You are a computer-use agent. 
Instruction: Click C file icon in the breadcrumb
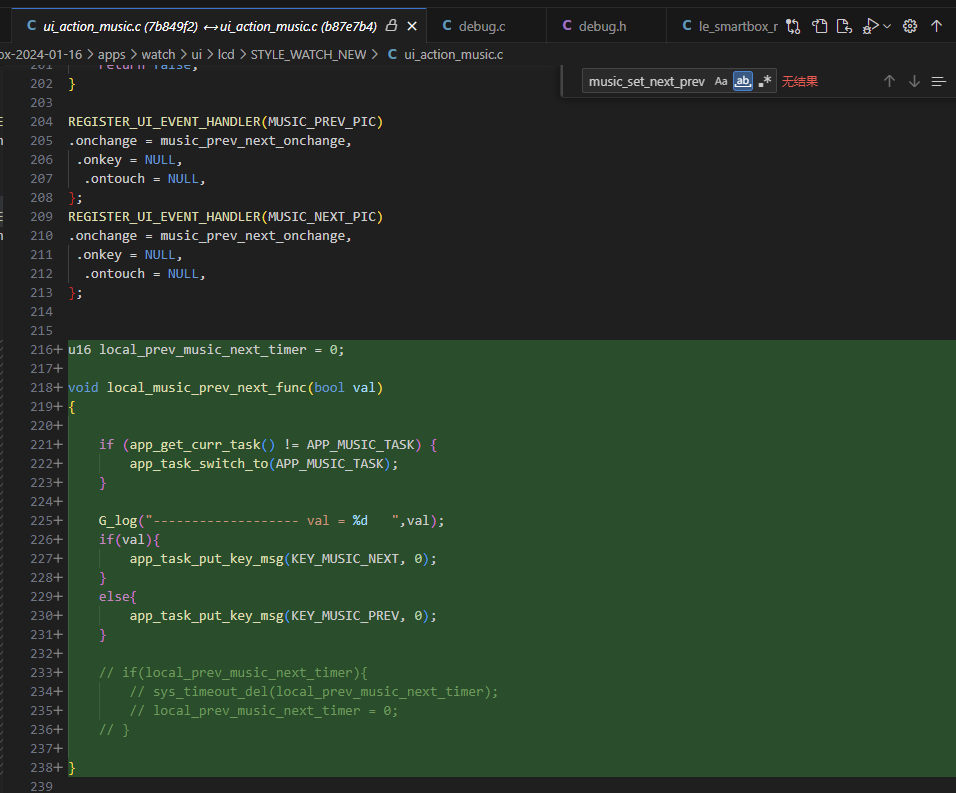(x=393, y=54)
